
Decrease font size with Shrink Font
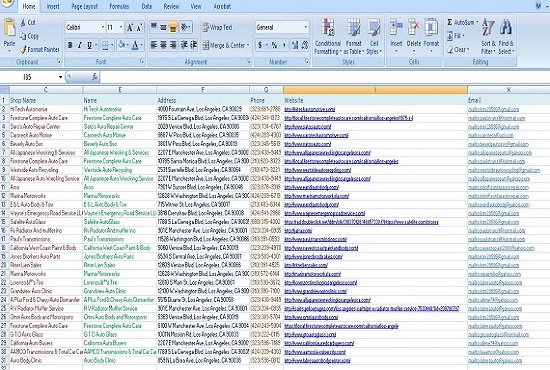(x=139, y=27)
